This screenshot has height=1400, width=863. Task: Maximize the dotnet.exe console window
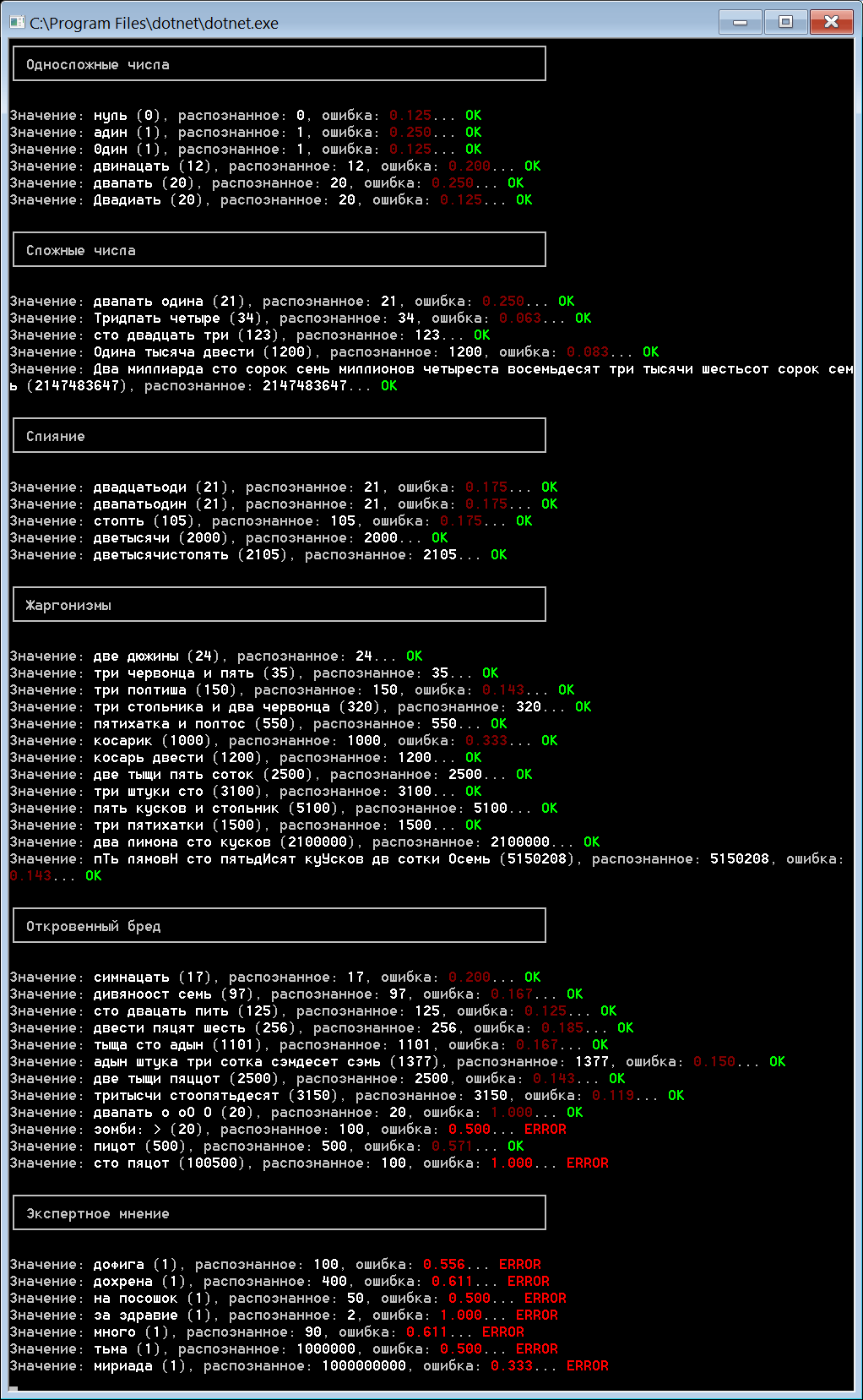[785, 23]
